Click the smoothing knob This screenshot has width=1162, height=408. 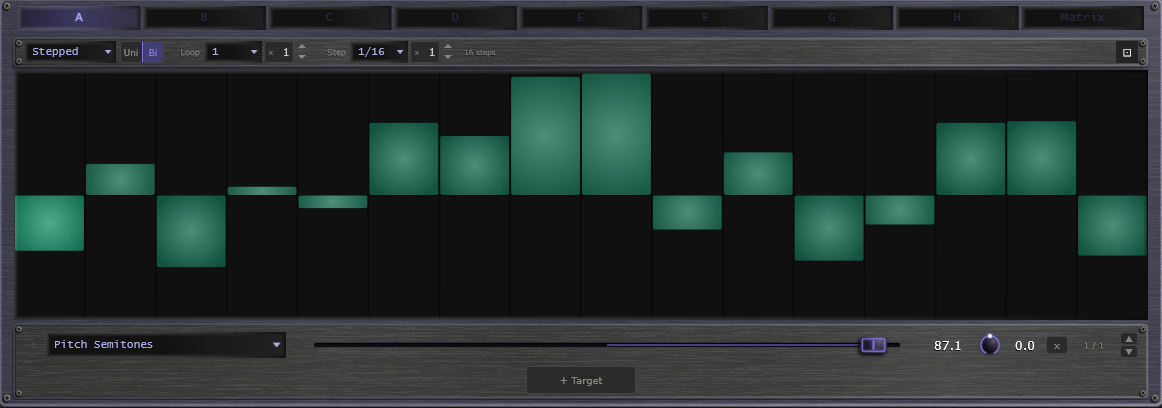pos(989,345)
